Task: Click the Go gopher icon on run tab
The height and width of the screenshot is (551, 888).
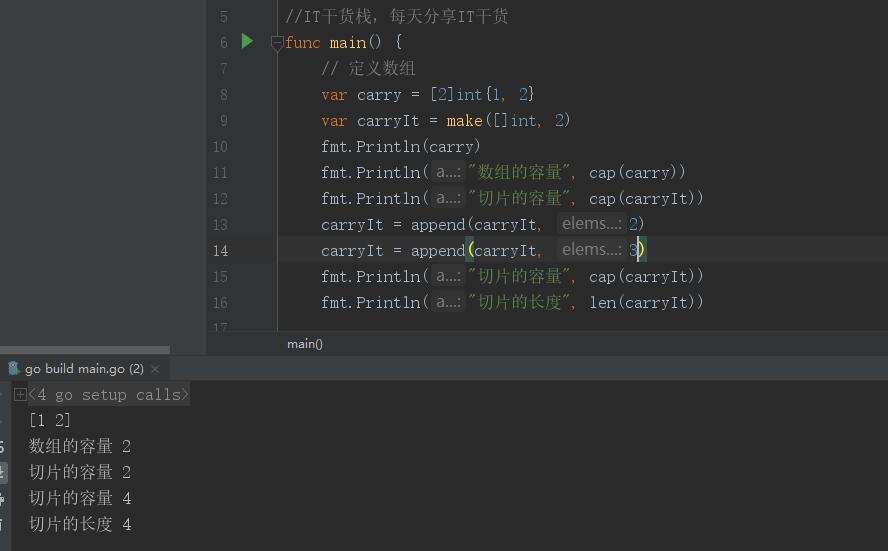Action: (x=14, y=369)
